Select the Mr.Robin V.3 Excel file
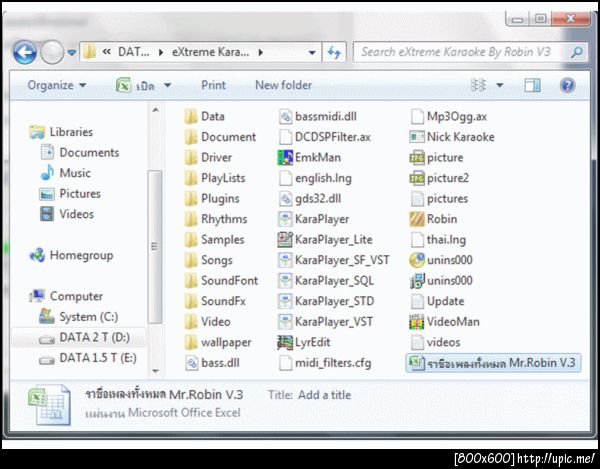 click(x=493, y=363)
